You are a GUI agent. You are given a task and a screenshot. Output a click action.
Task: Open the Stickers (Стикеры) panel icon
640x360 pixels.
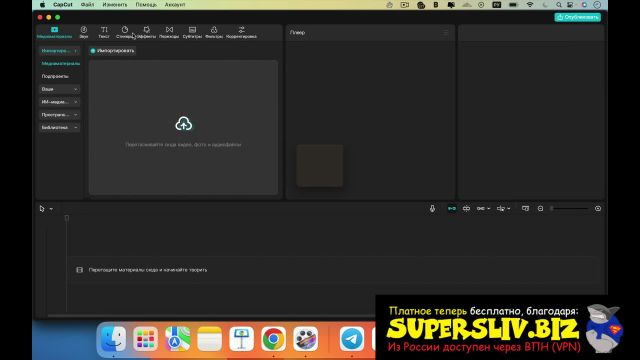pos(124,32)
